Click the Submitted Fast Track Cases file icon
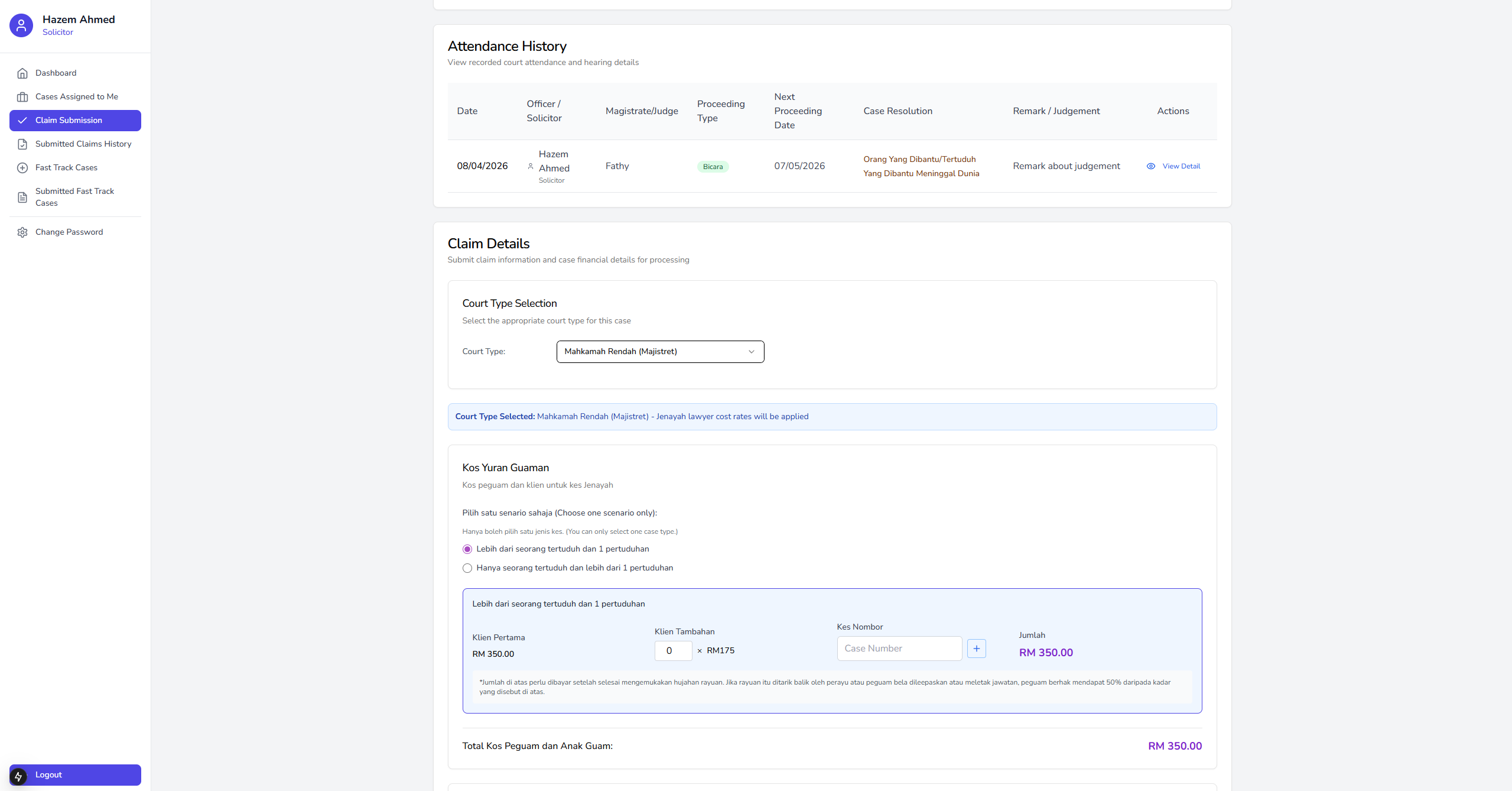This screenshot has width=1512, height=791. click(x=22, y=197)
